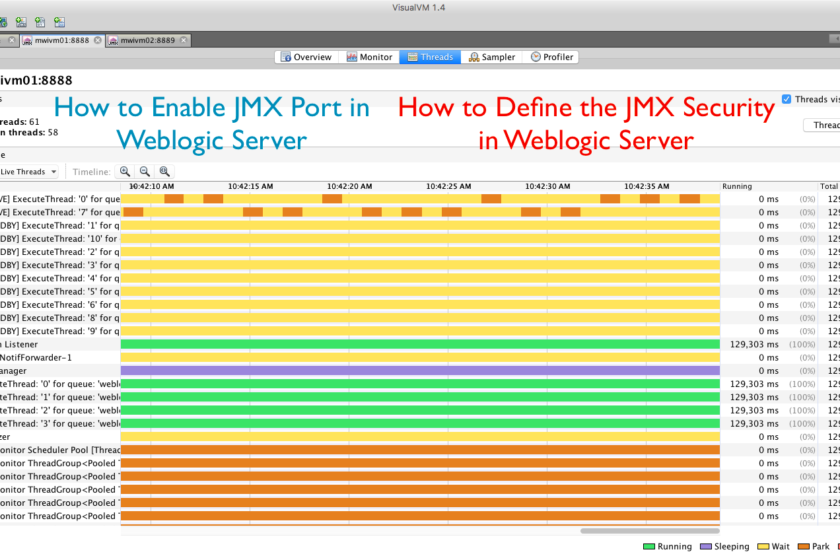
Task: Switch to the Overview tab
Action: [306, 57]
